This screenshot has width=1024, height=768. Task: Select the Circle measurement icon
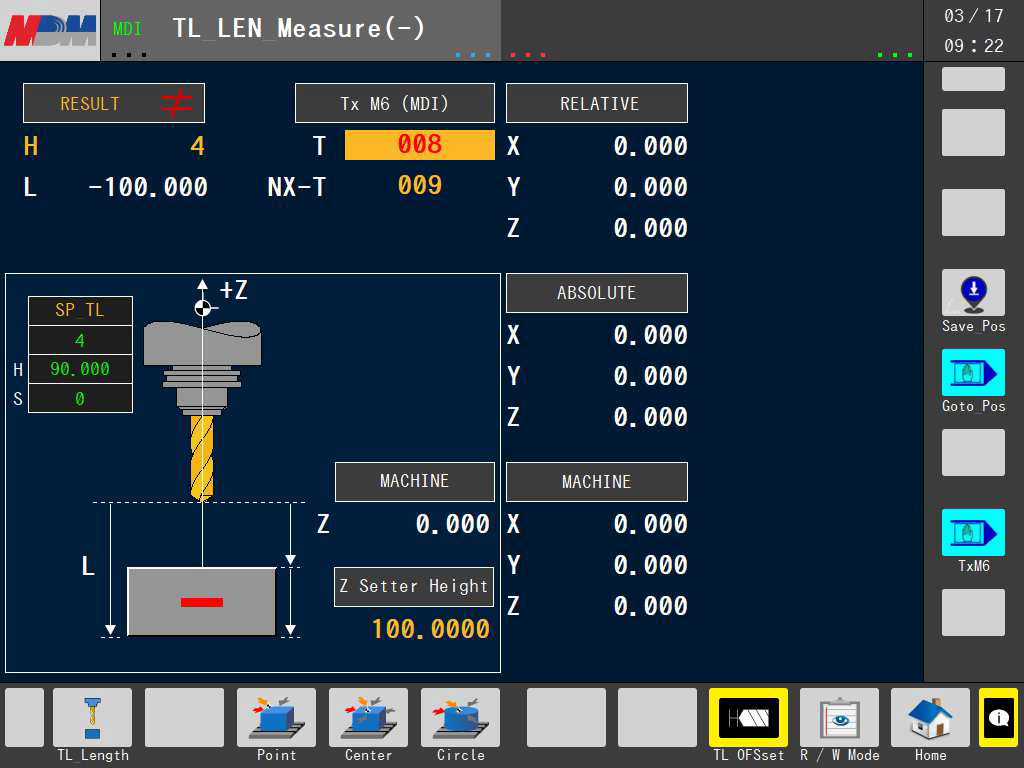pos(460,718)
